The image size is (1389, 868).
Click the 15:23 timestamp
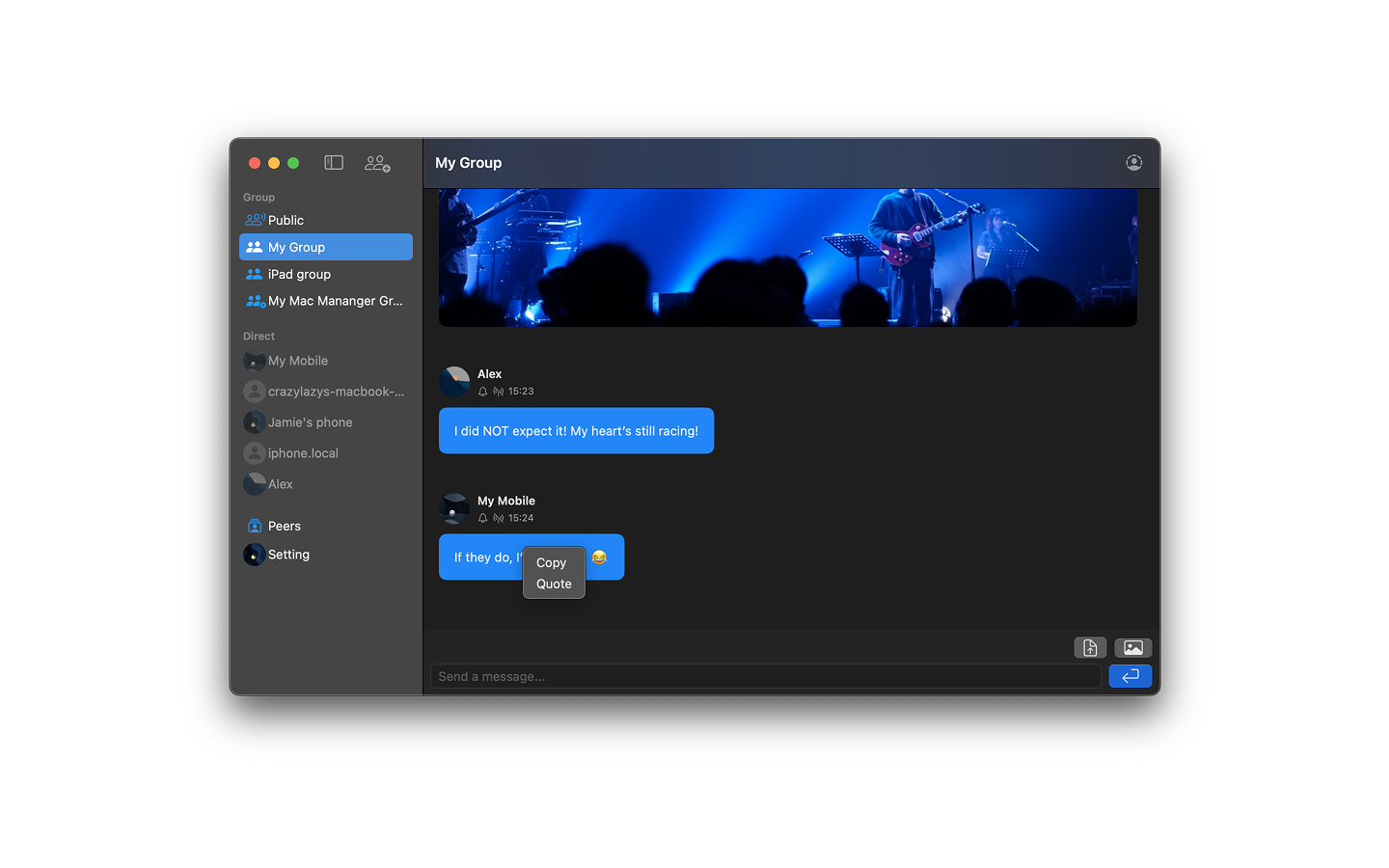coord(521,392)
